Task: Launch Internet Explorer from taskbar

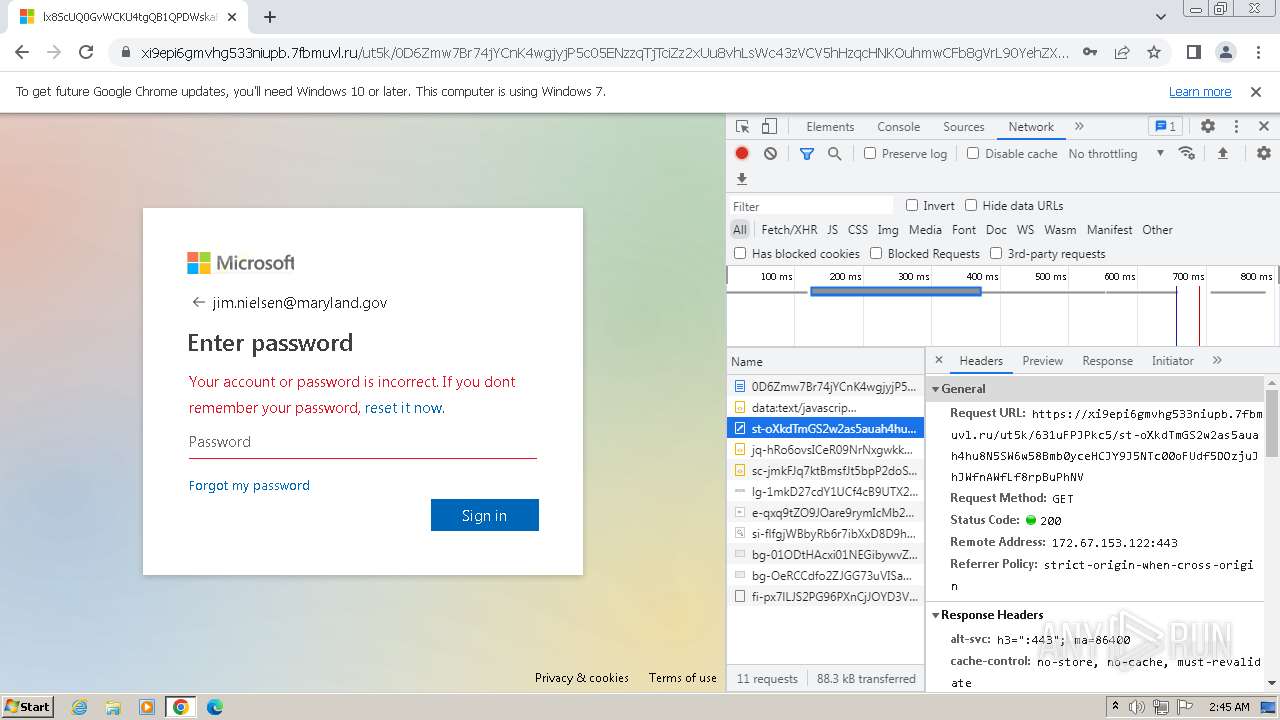Action: point(80,707)
